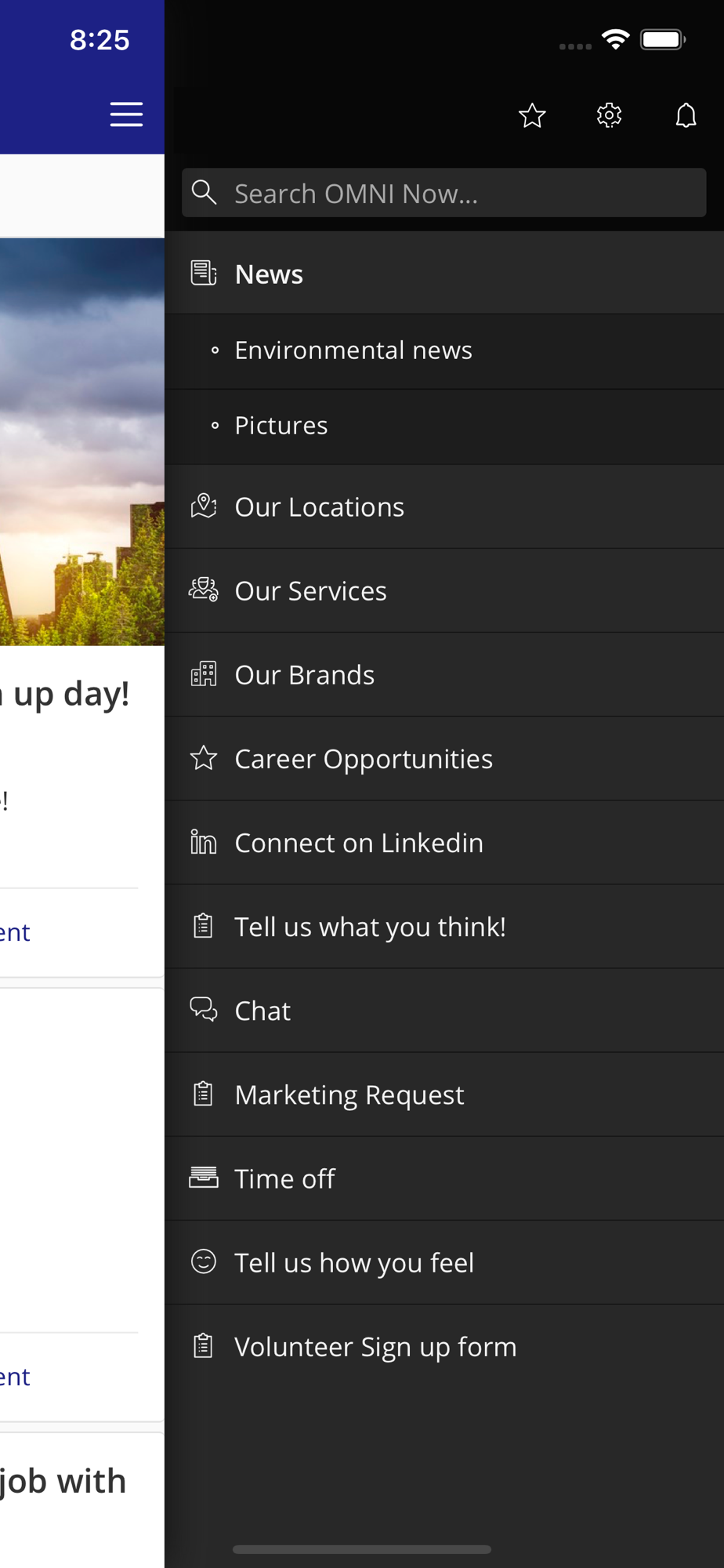Click the Our Locations map icon
This screenshot has width=724, height=1568.
click(x=204, y=506)
